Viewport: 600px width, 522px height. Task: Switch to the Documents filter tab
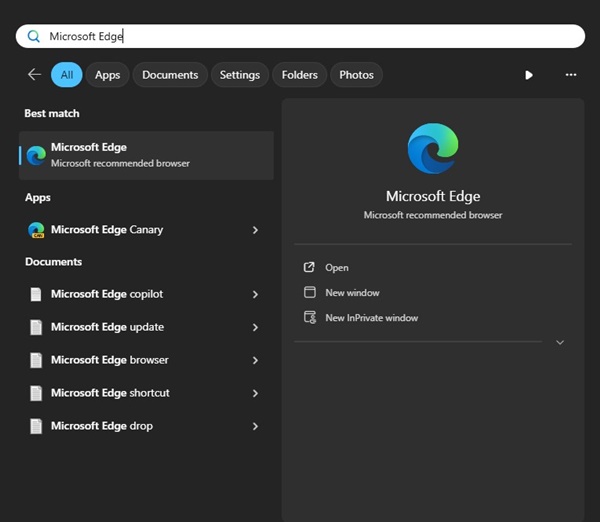(x=170, y=75)
